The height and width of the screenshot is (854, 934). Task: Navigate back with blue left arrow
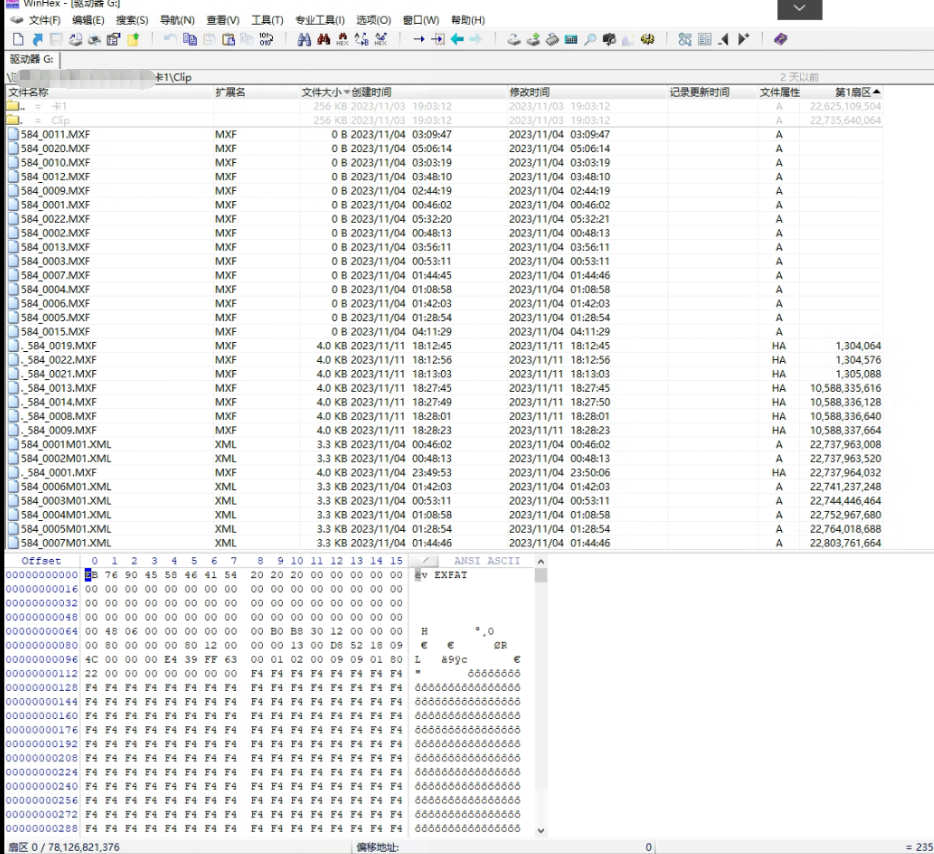(x=457, y=39)
